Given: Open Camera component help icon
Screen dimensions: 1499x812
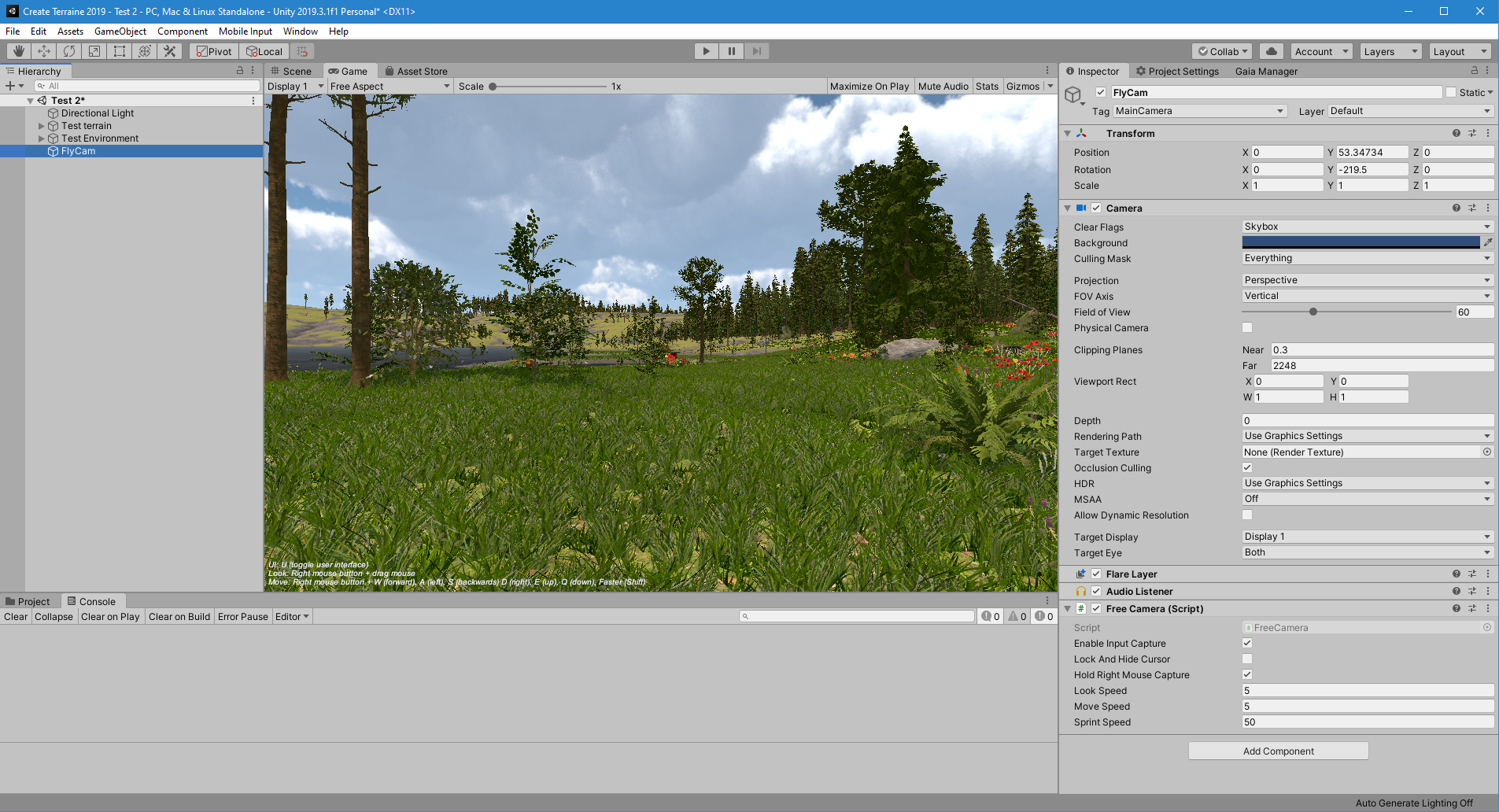Looking at the screenshot, I should pos(1457,208).
